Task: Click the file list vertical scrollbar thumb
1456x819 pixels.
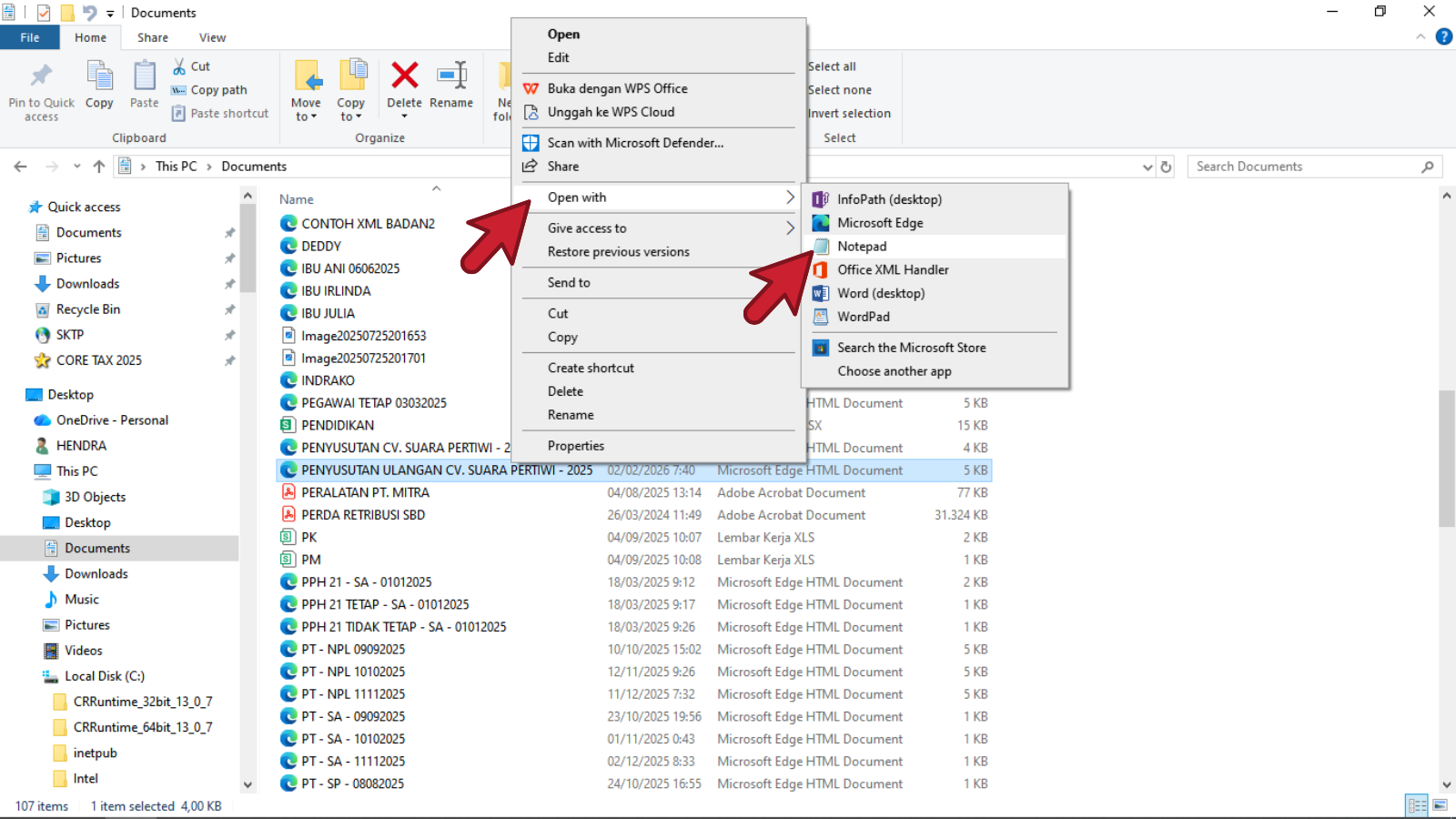Action: tap(1446, 458)
